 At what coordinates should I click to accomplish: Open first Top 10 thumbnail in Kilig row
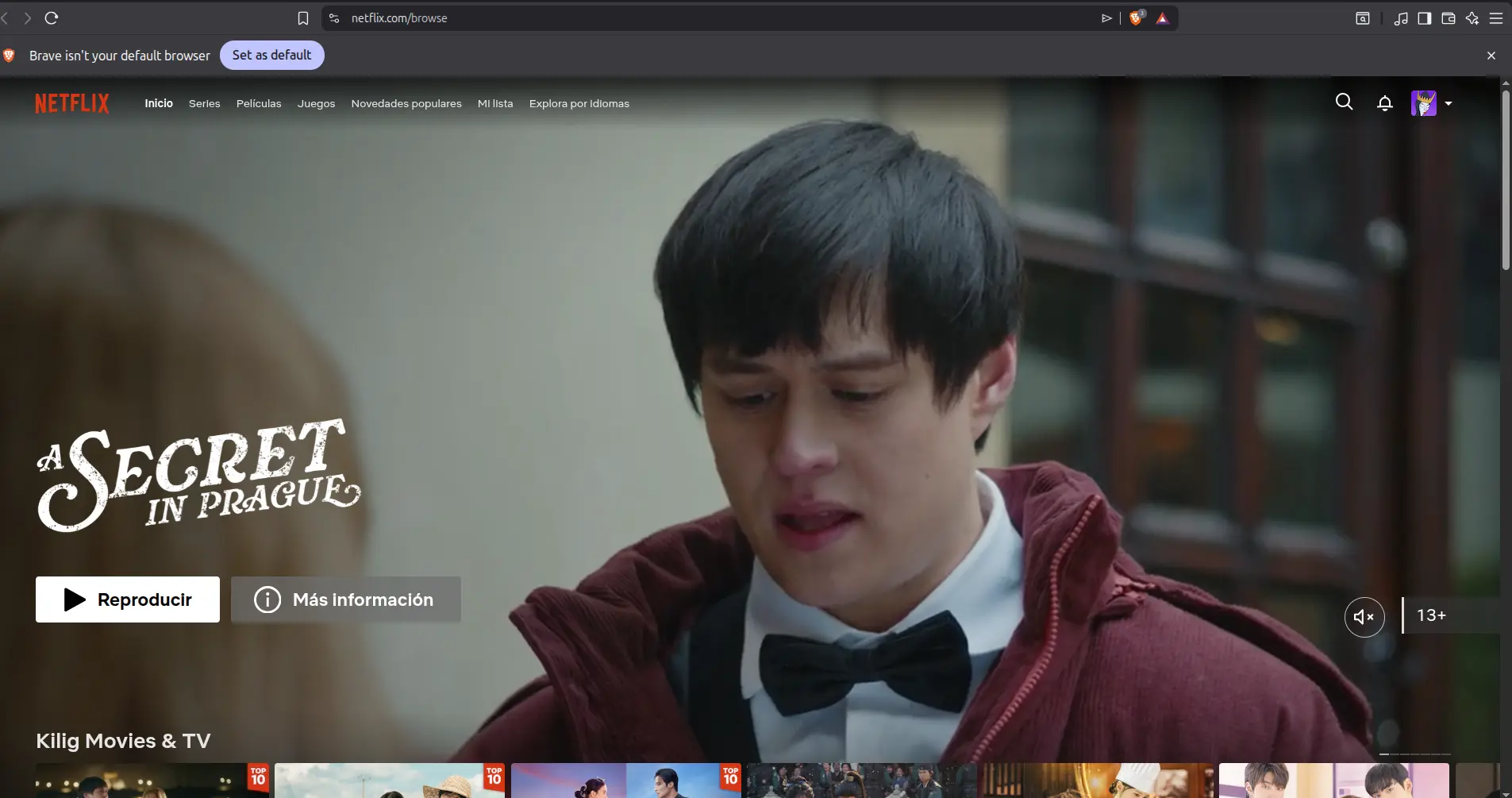(x=152, y=781)
